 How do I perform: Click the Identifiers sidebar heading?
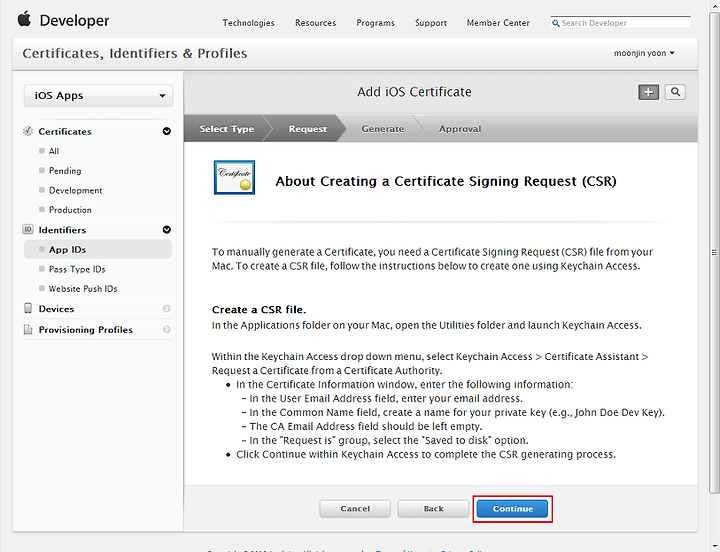62,230
